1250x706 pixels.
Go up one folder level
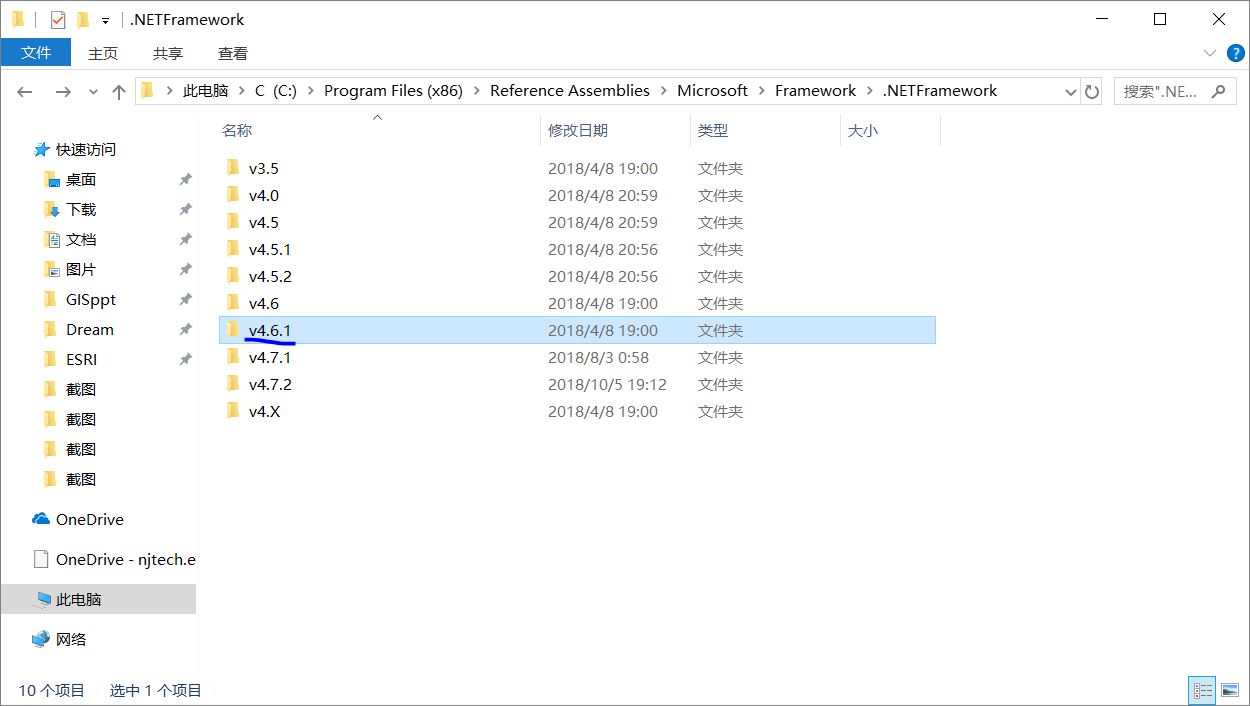(119, 91)
